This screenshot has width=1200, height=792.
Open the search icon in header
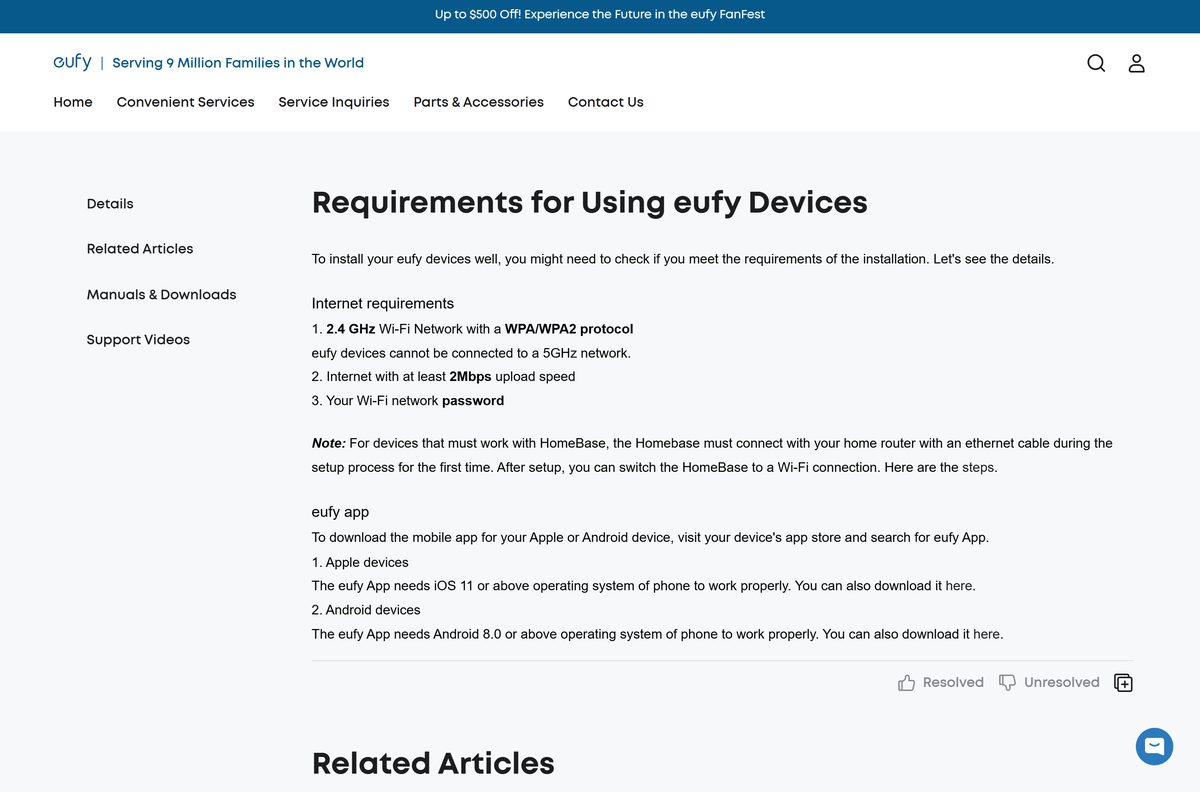(x=1096, y=63)
